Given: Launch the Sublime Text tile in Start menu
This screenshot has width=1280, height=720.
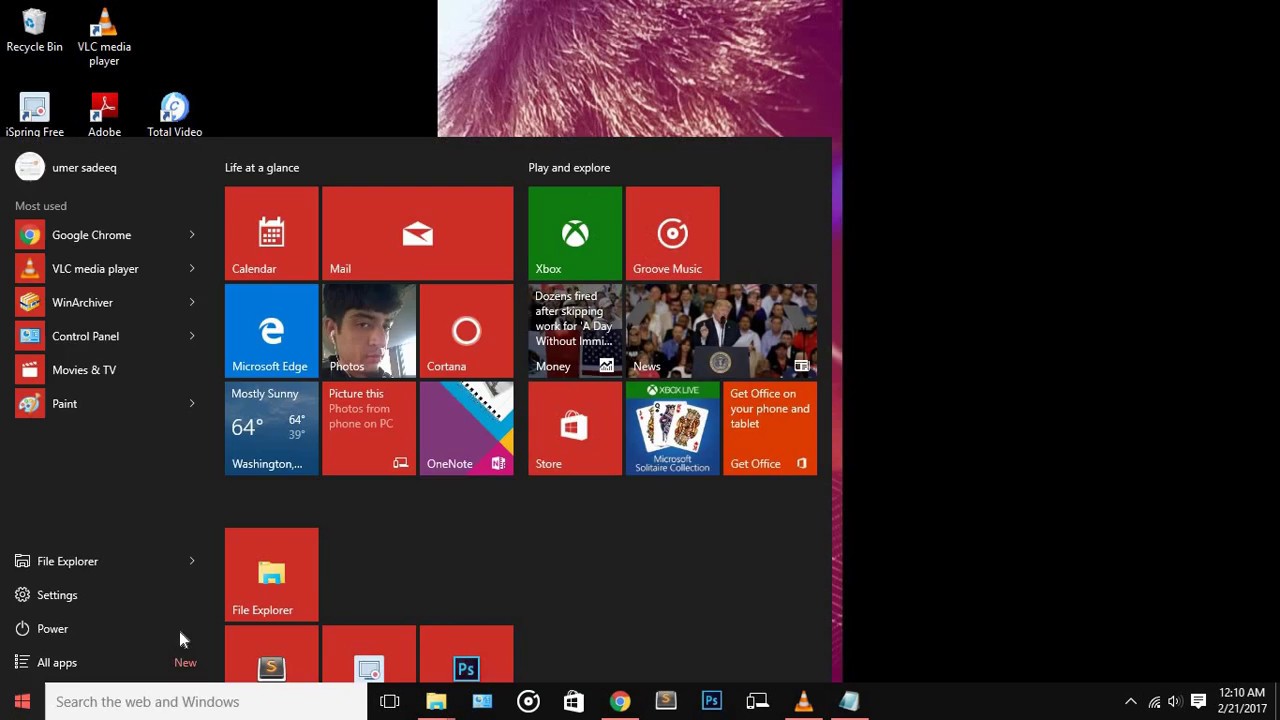Looking at the screenshot, I should (271, 655).
